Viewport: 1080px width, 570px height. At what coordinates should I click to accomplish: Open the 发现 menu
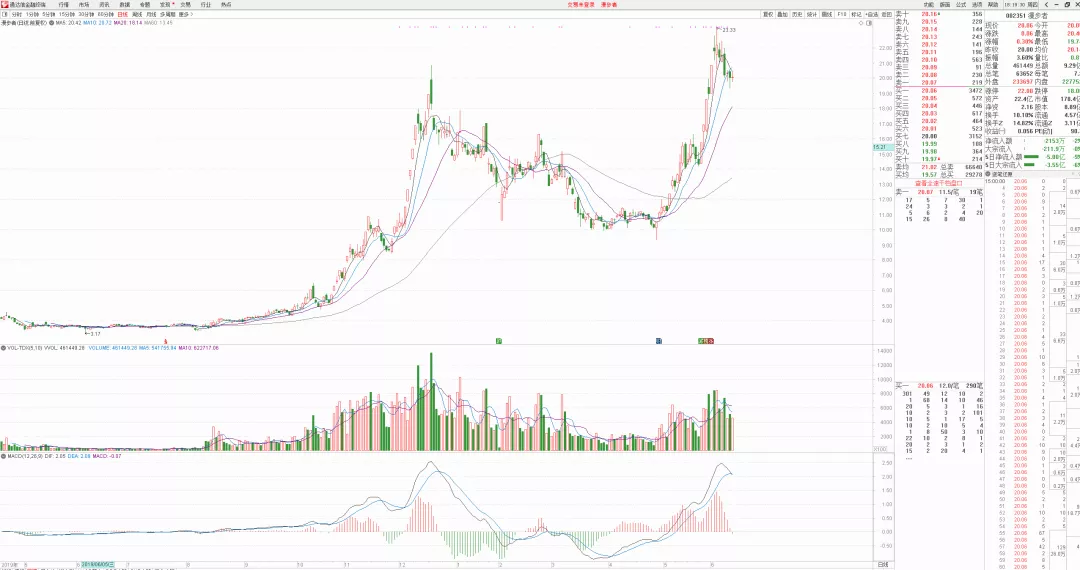click(165, 4)
